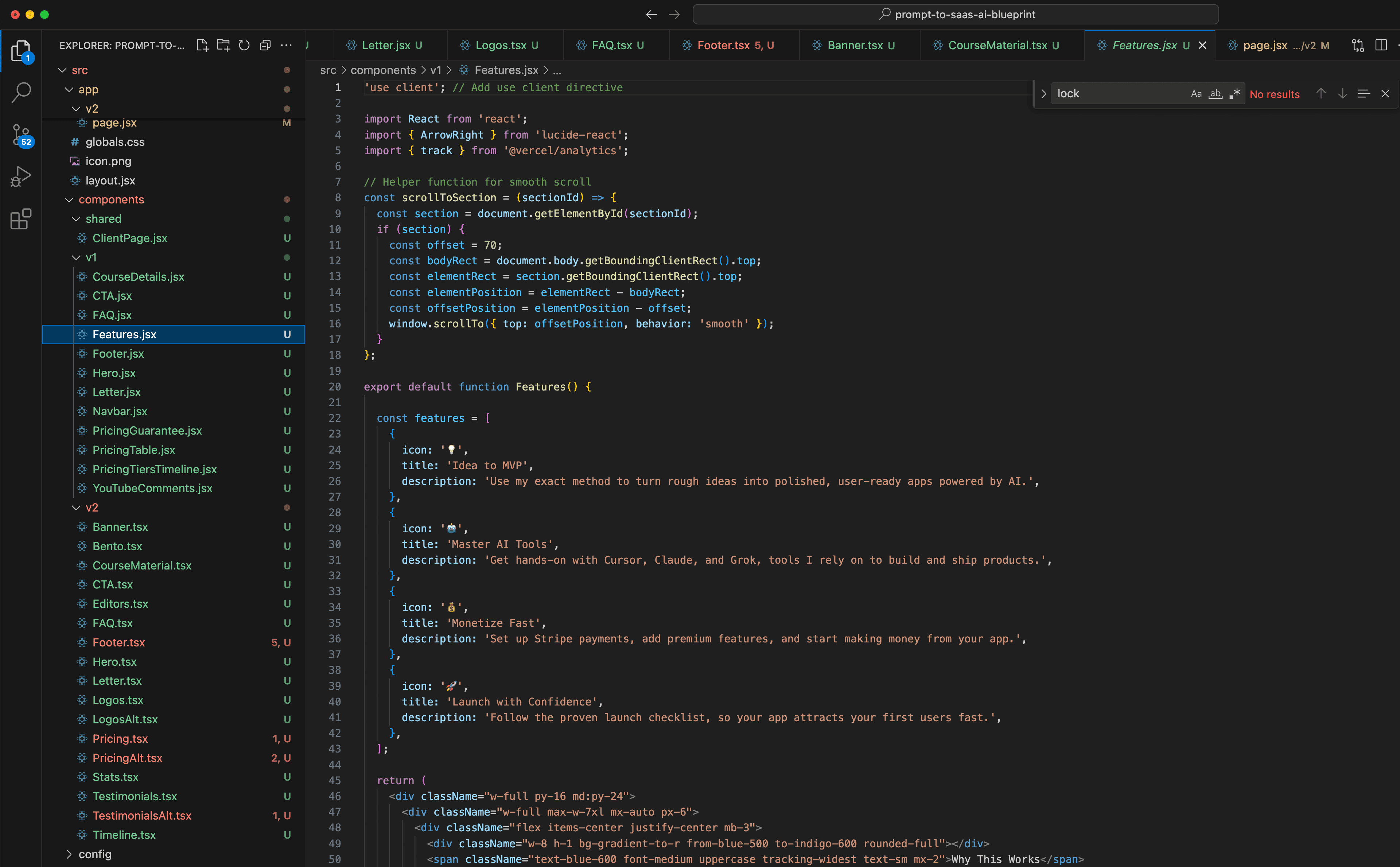
Task: Place cursor on line number 20 gutter
Action: pos(335,386)
